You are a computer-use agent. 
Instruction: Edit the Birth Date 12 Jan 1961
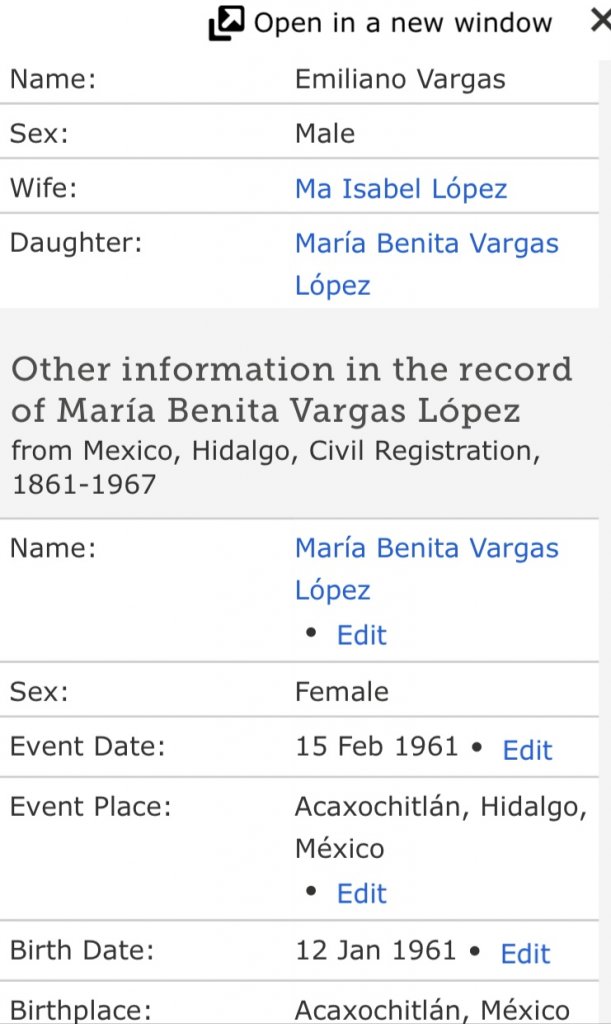(525, 954)
